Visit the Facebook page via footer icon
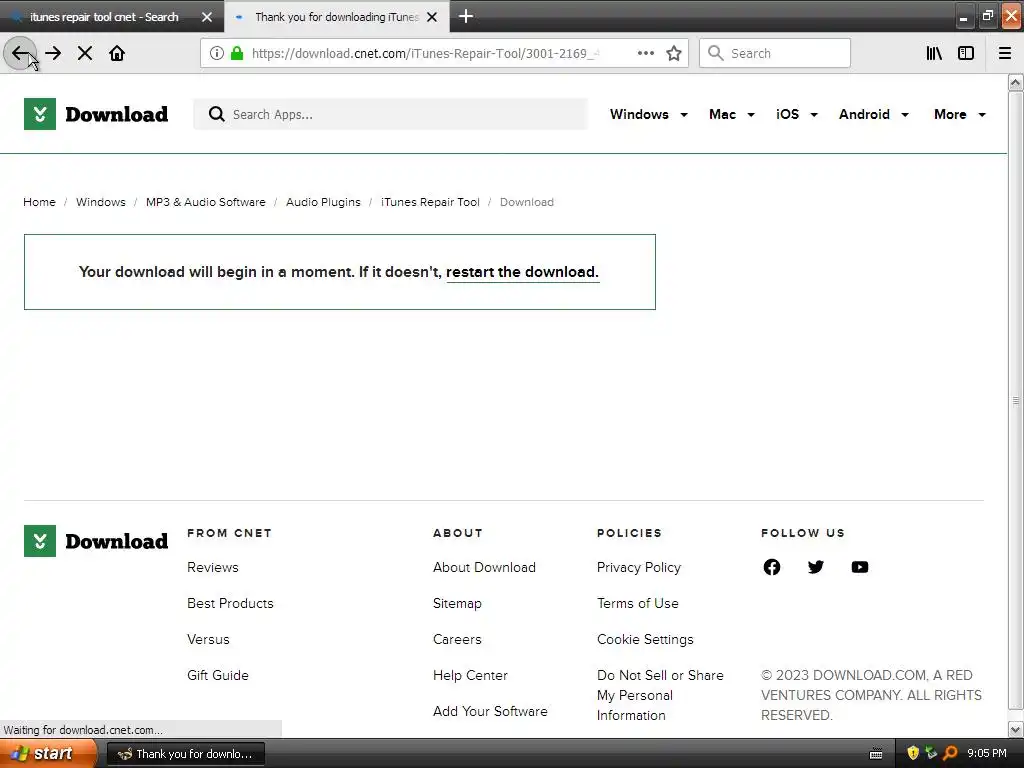 [x=771, y=567]
